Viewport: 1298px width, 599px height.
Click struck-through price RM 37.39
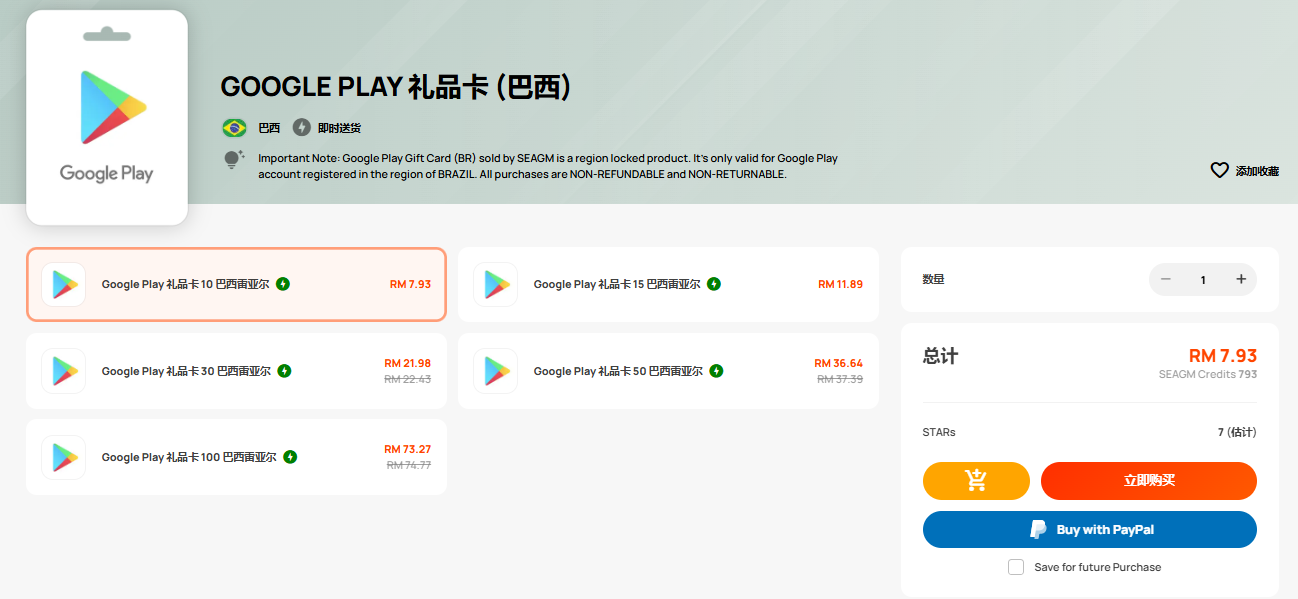pos(840,379)
